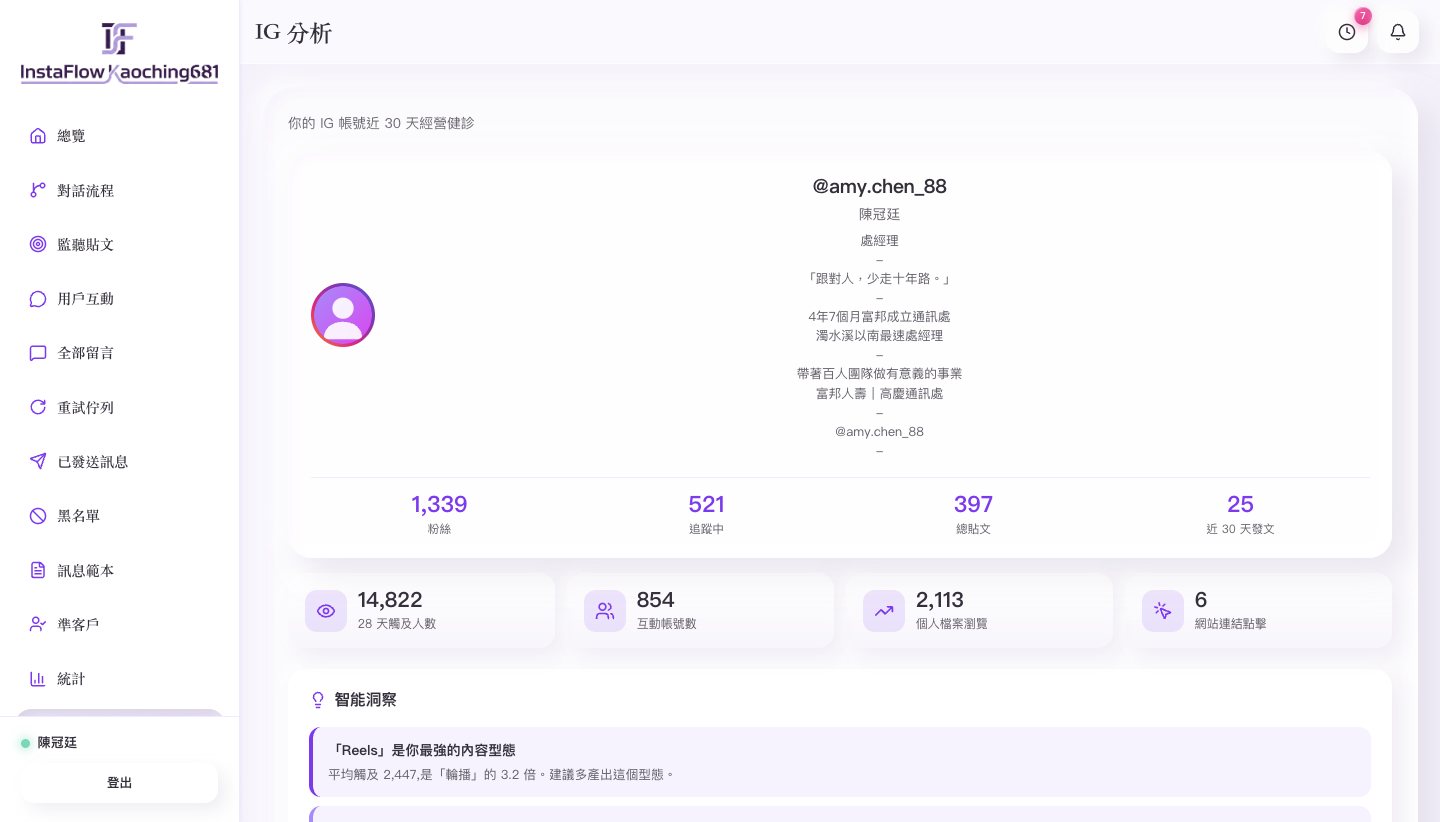This screenshot has height=822, width=1440.
Task: Click the chat bubble icon beside 用戶互動
Action: coord(38,299)
